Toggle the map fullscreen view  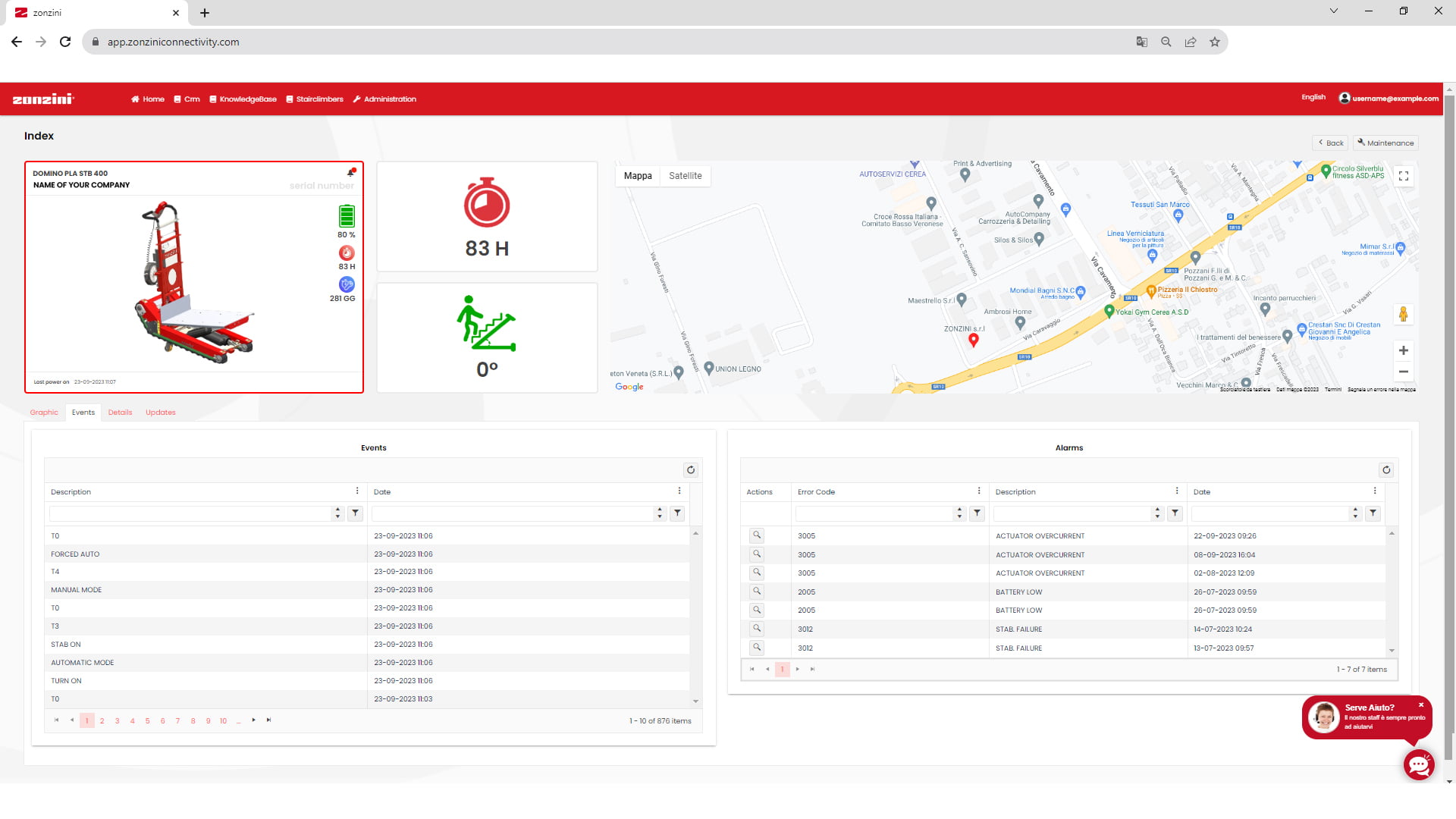[x=1404, y=176]
